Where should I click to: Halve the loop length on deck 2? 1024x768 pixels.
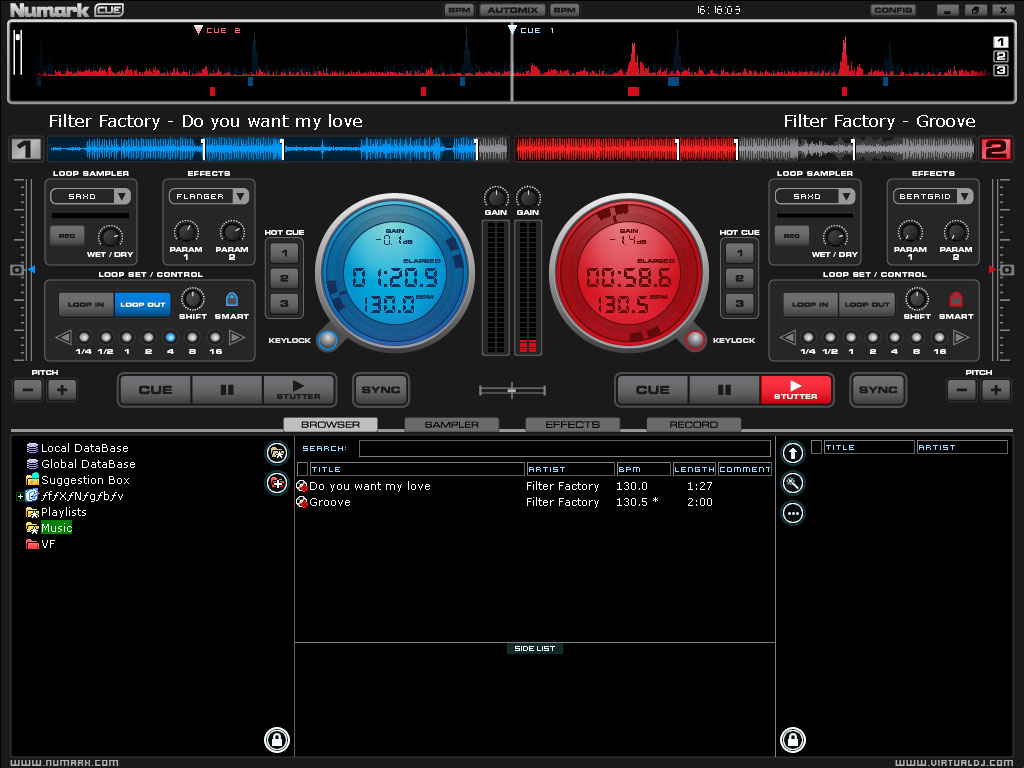coord(788,337)
